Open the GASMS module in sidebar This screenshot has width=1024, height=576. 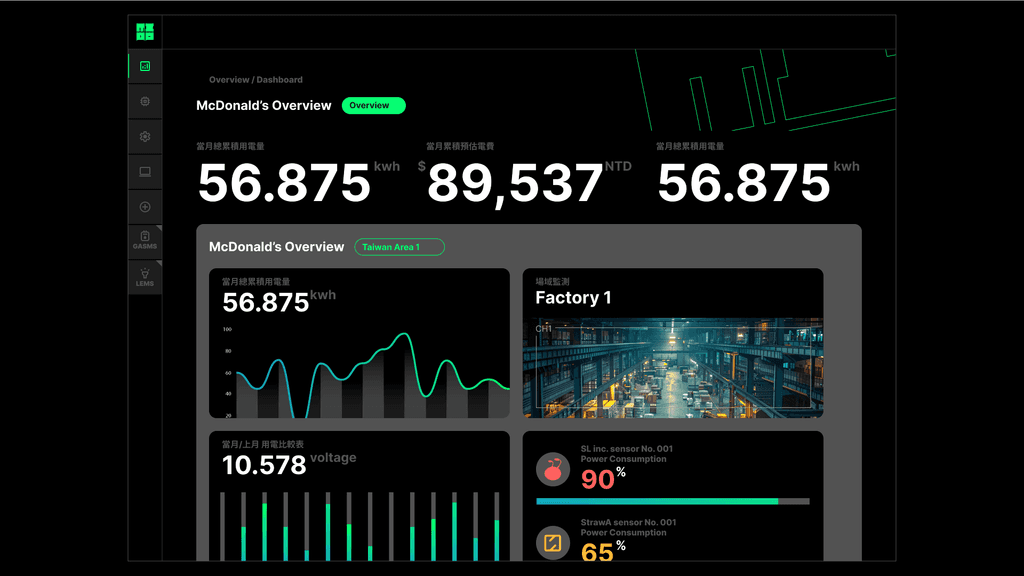(145, 240)
